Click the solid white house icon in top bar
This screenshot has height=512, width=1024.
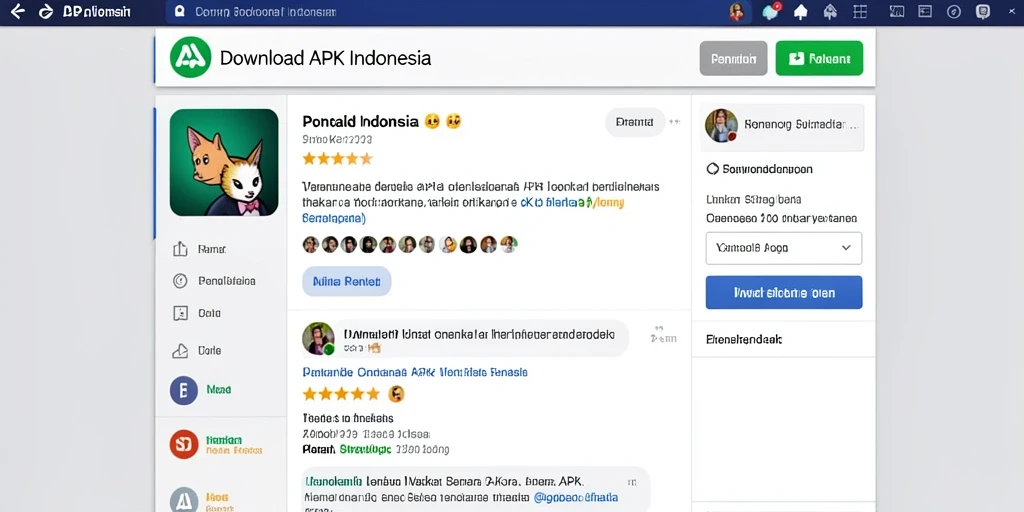click(x=801, y=12)
